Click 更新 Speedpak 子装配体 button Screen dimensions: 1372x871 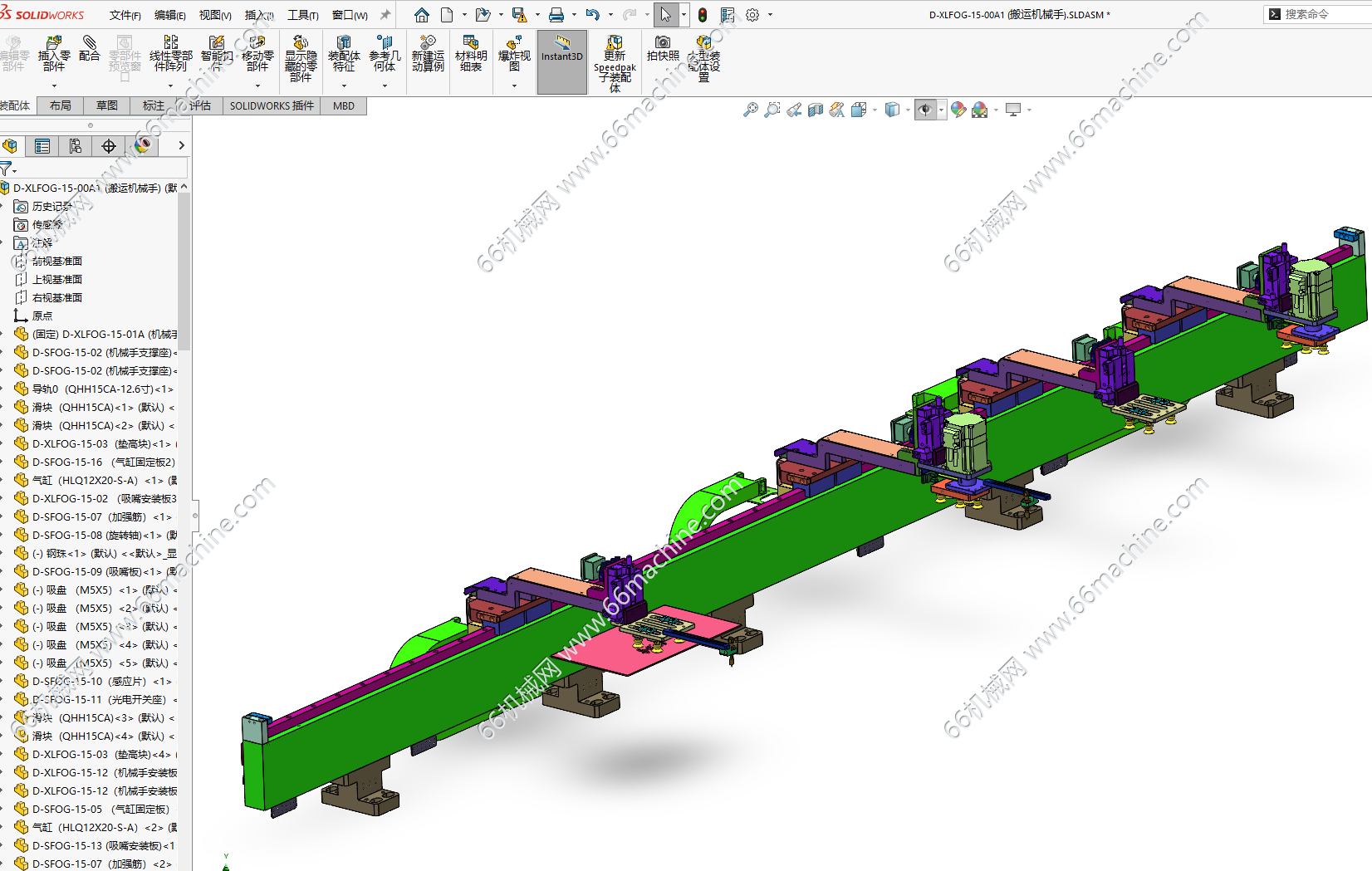click(615, 63)
